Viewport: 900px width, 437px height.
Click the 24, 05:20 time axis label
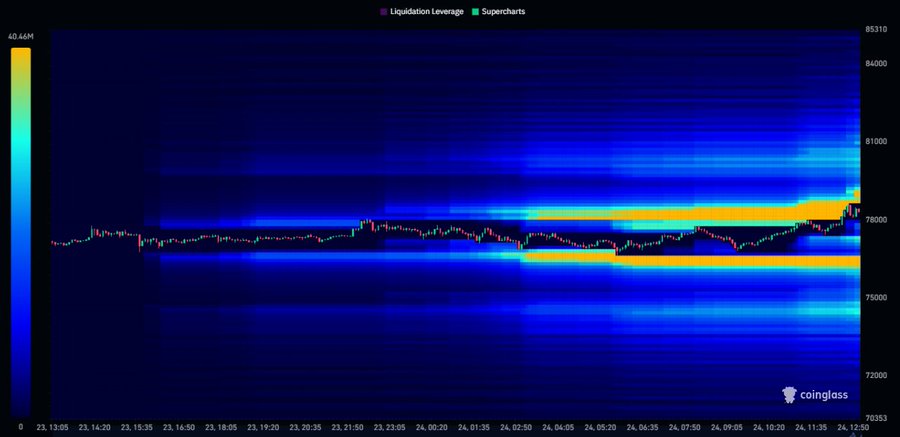[600, 428]
